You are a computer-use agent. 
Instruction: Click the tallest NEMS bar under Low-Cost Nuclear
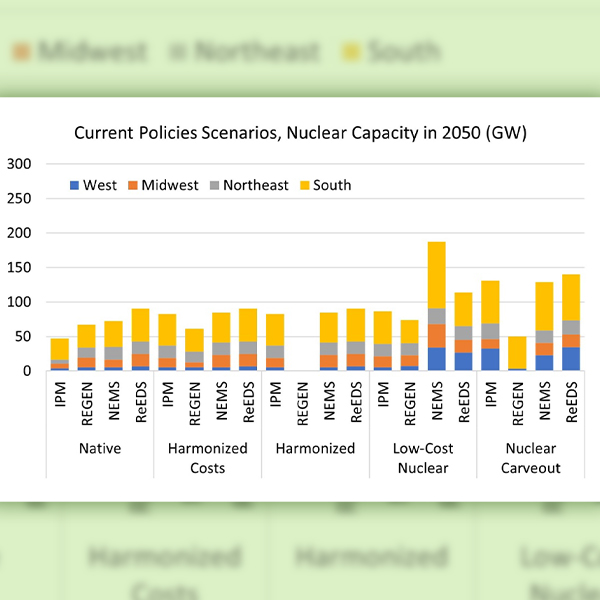[437, 305]
